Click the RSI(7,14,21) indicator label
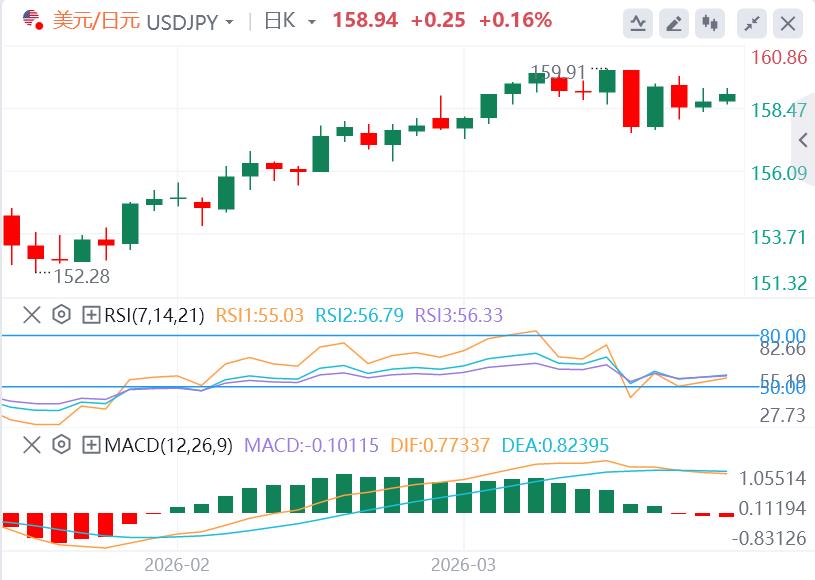815x580 pixels. coord(154,315)
